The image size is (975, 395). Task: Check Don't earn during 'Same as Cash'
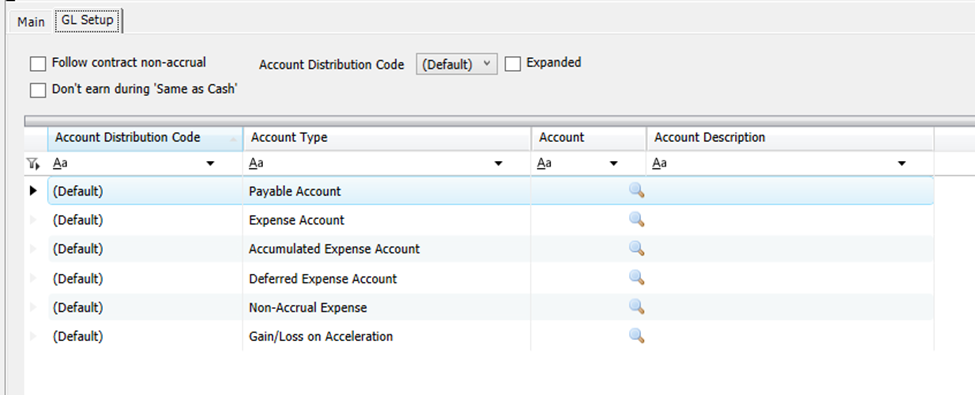pyautogui.click(x=39, y=90)
